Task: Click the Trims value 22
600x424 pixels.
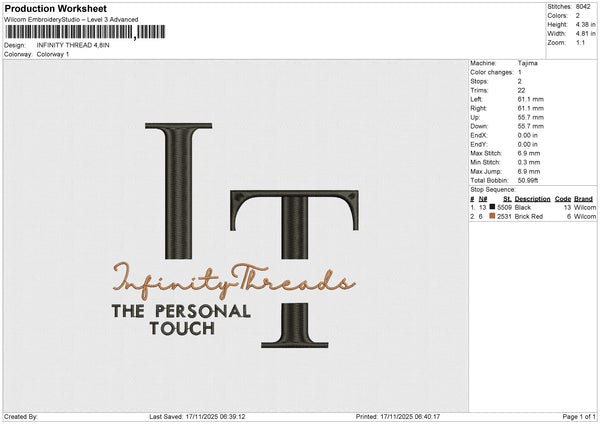Action: (x=521, y=90)
